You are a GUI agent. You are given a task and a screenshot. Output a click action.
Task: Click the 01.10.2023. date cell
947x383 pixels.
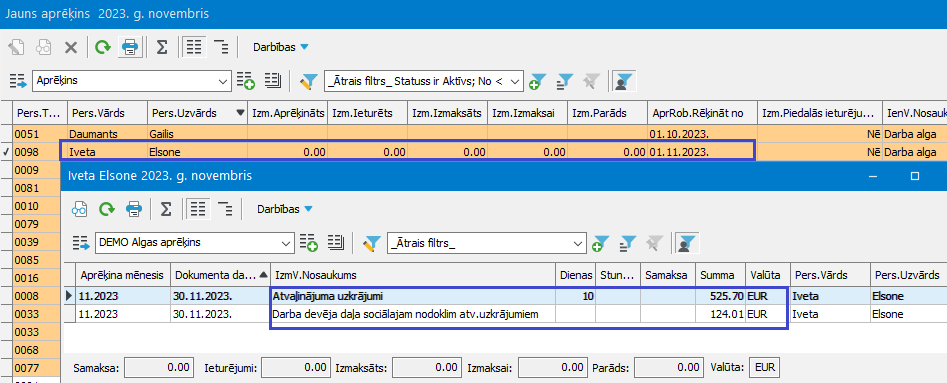[x=702, y=134]
